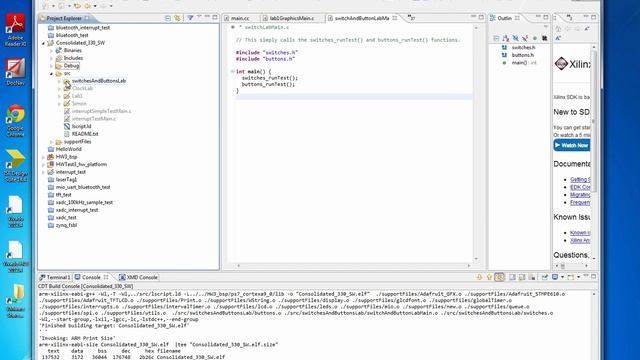The width and height of the screenshot is (640, 360).
Task: Toggle hide non-public members in Outline
Action: coord(535,38)
